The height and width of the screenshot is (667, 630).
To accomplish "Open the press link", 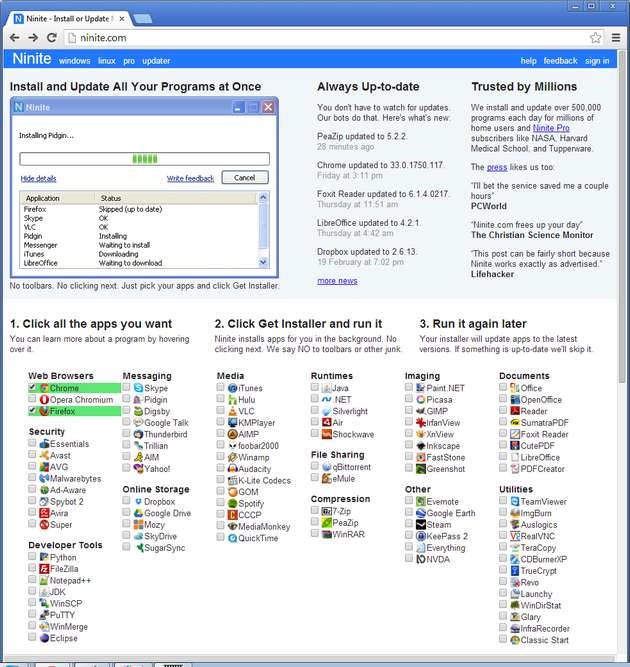I will [497, 167].
